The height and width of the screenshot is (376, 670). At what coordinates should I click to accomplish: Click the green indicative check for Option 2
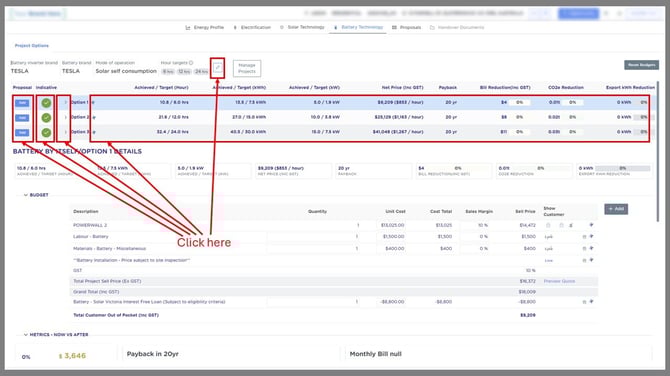tap(46, 118)
